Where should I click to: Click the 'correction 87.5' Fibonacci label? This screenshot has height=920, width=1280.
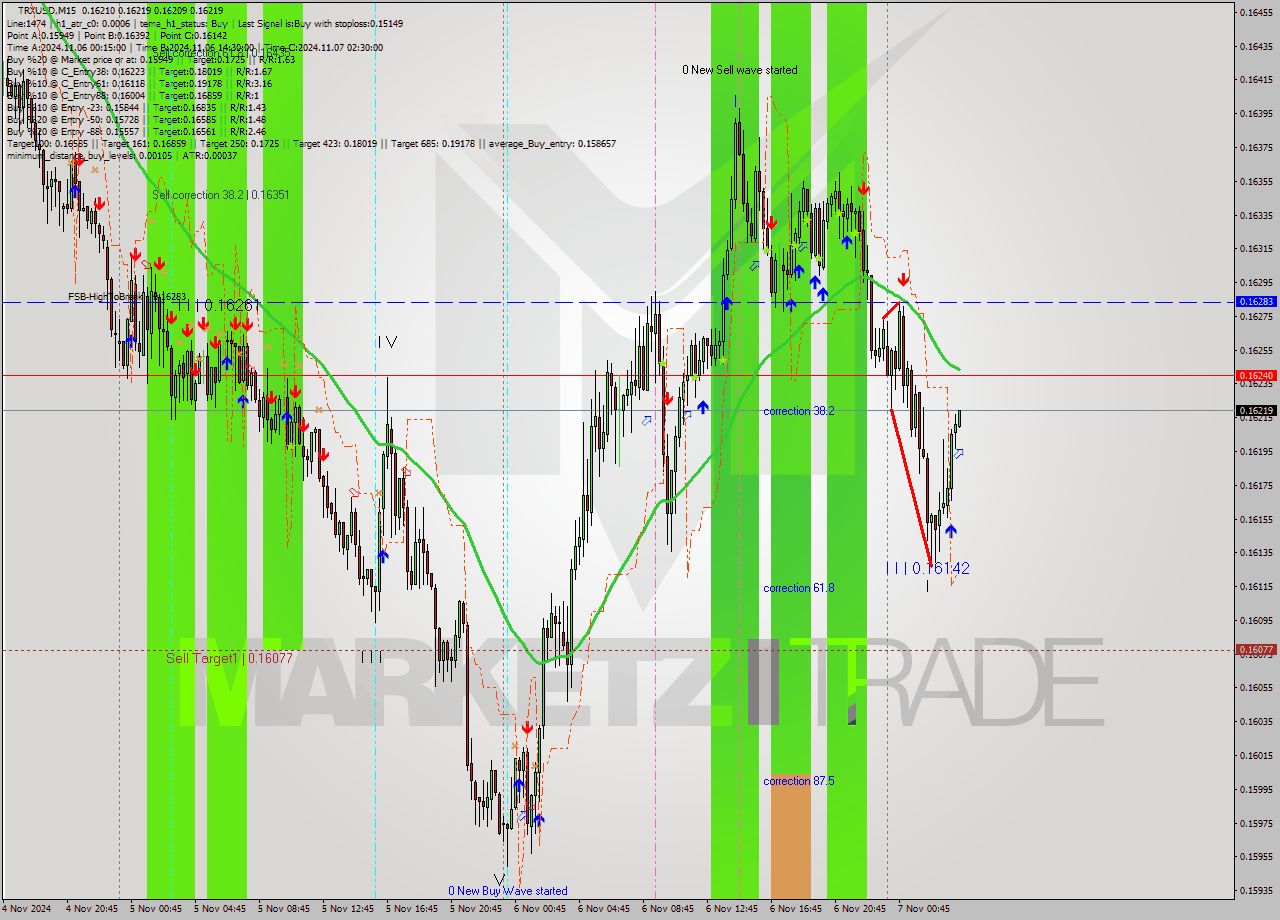(798, 781)
